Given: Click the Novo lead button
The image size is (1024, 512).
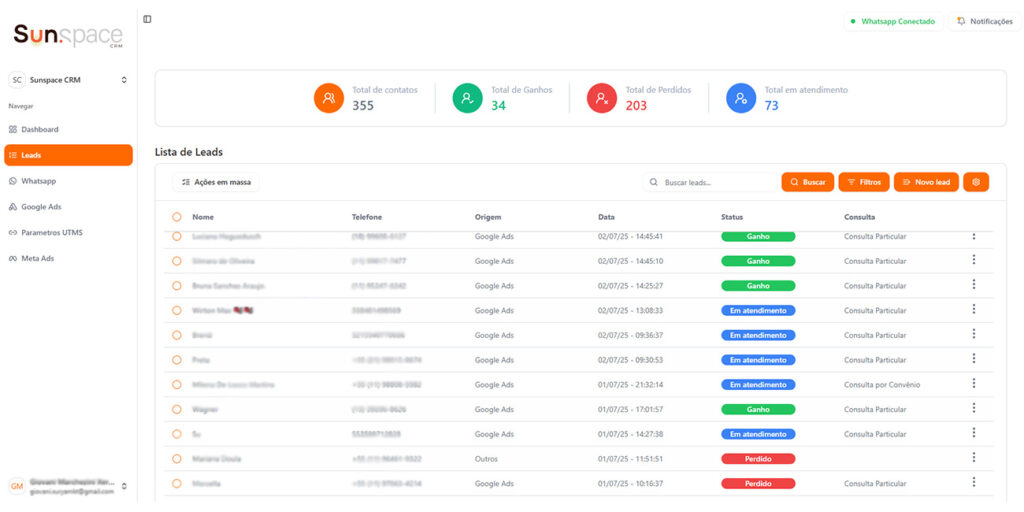Looking at the screenshot, I should coord(926,182).
